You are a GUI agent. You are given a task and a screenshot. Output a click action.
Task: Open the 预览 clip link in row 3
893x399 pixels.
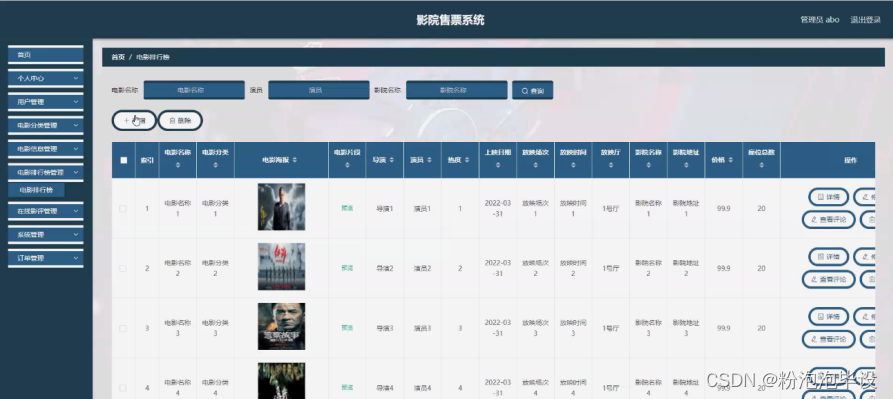[347, 328]
